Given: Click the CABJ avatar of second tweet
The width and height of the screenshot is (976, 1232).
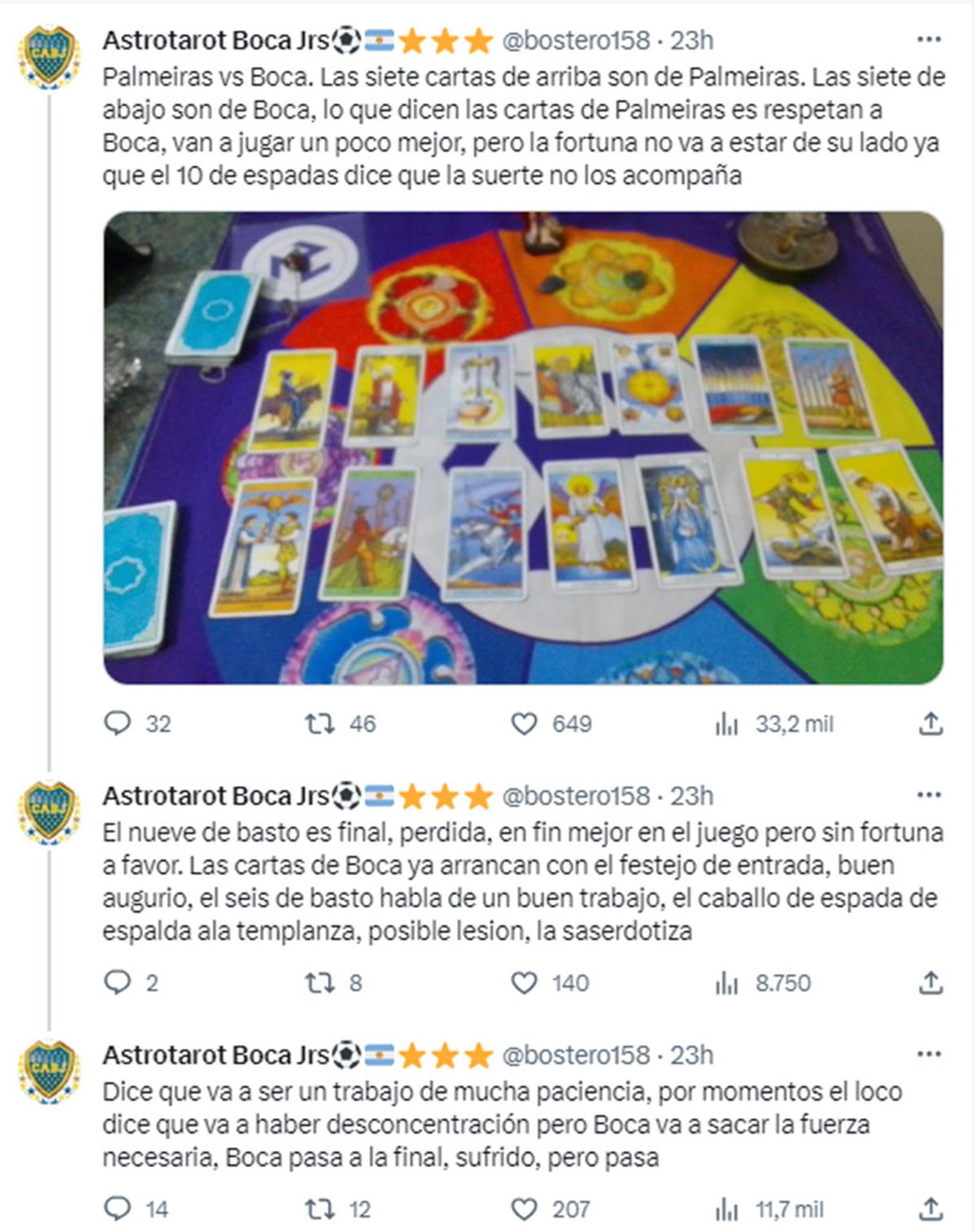Looking at the screenshot, I should tap(49, 810).
